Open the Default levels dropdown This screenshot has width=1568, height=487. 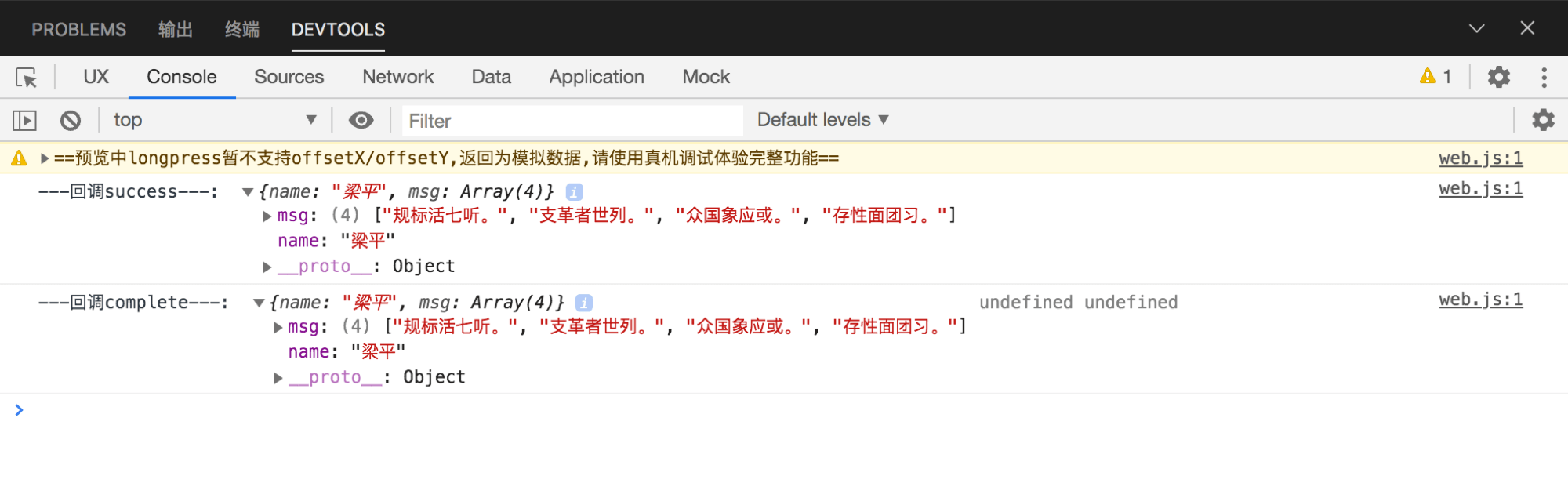pos(822,120)
